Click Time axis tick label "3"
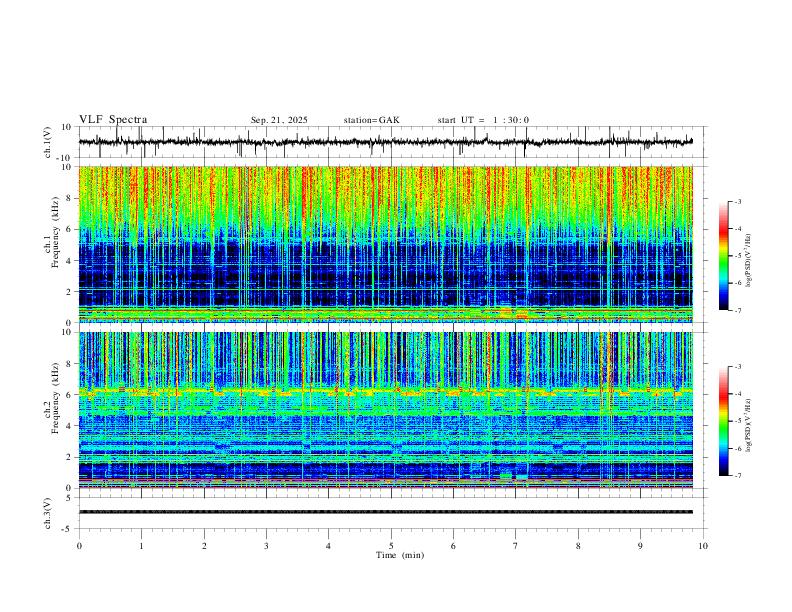Viewport: 792px width, 612px height. pyautogui.click(x=266, y=546)
